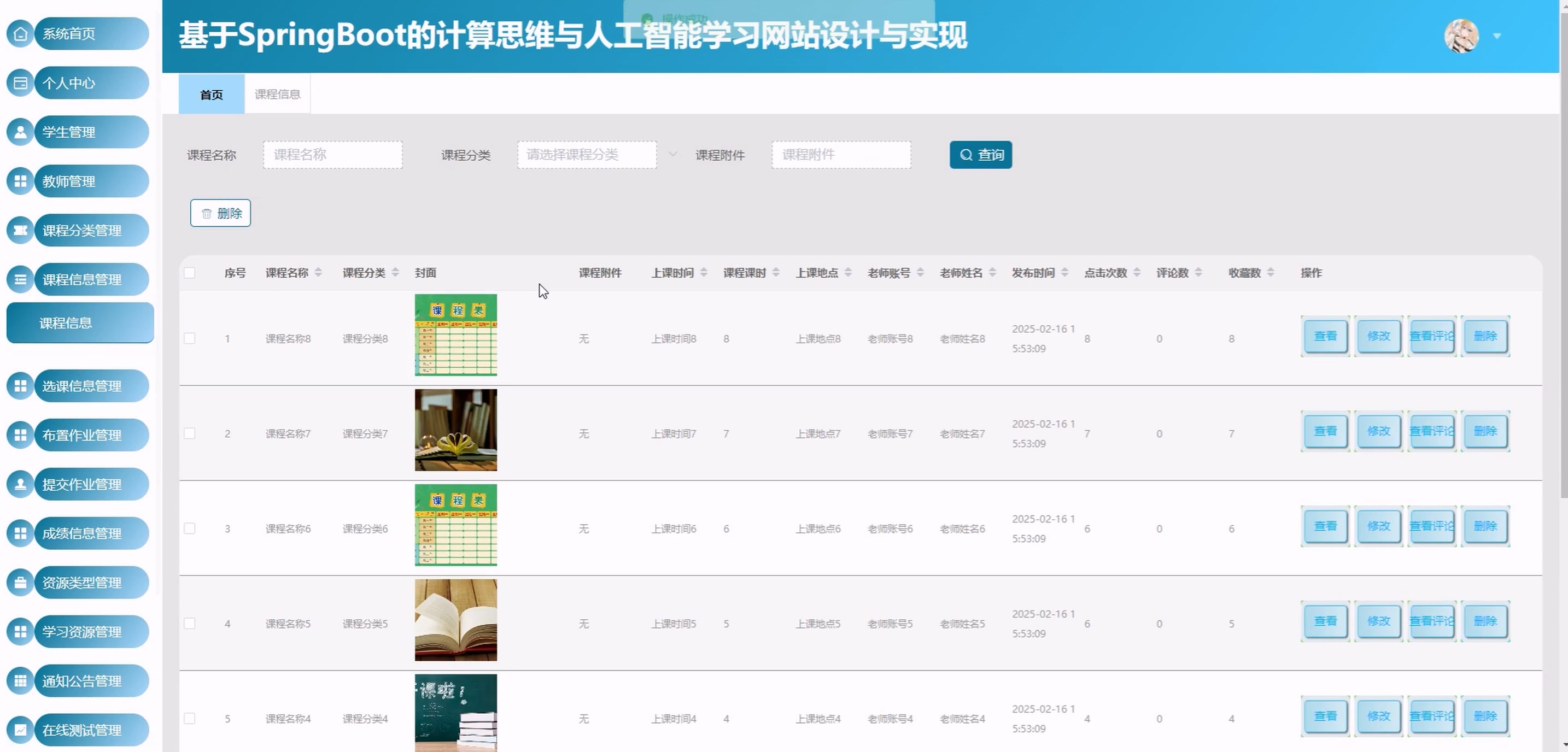The image size is (1568, 752).
Task: Click the user avatar in header
Action: 1461,36
